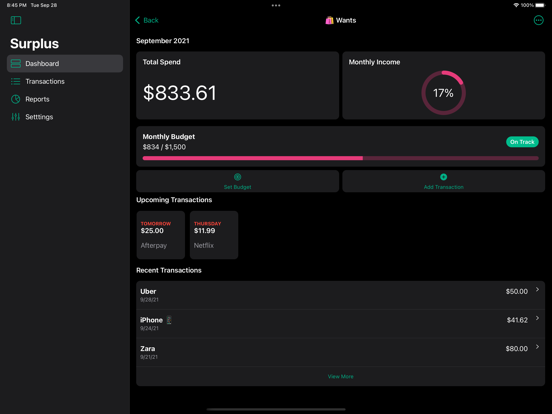The width and height of the screenshot is (552, 414).
Task: Expand the Uber row chevron
Action: pos(537,289)
